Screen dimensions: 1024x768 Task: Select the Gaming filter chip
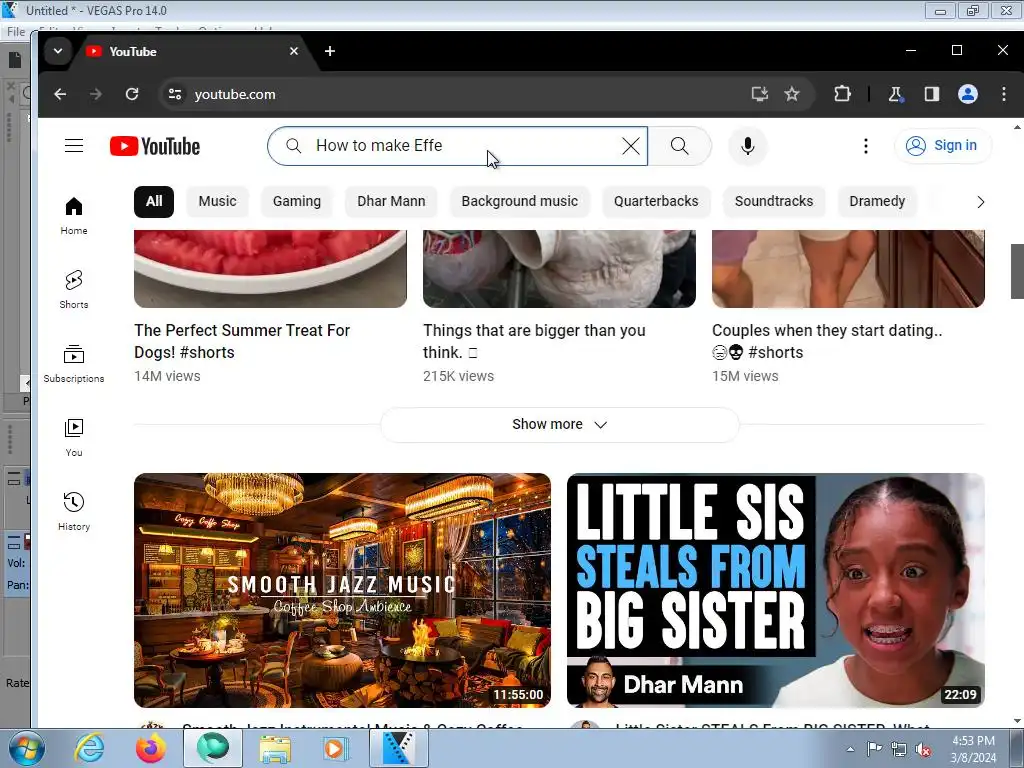[x=296, y=201]
